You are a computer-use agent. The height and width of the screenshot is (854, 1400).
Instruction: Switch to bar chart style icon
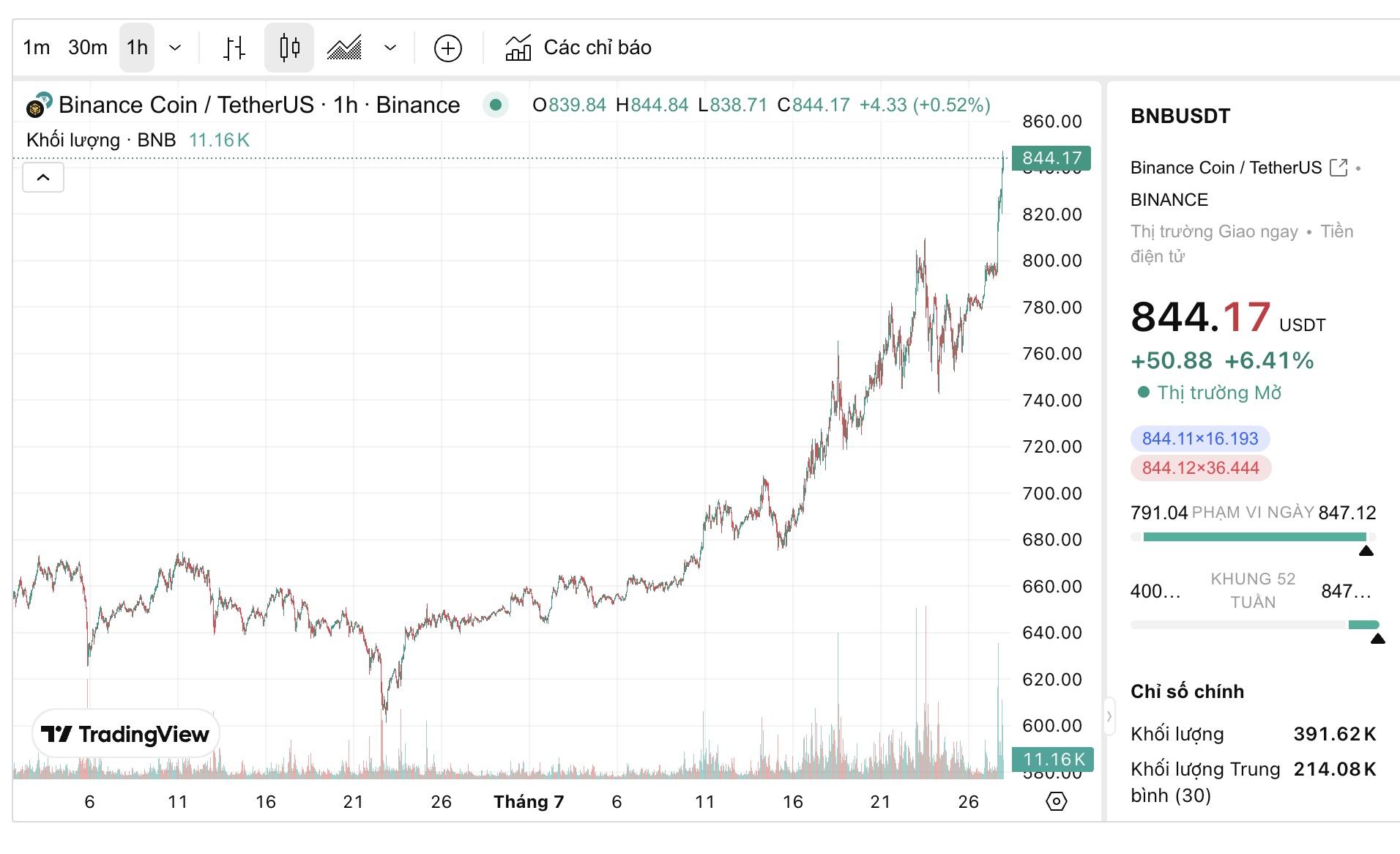[x=234, y=48]
